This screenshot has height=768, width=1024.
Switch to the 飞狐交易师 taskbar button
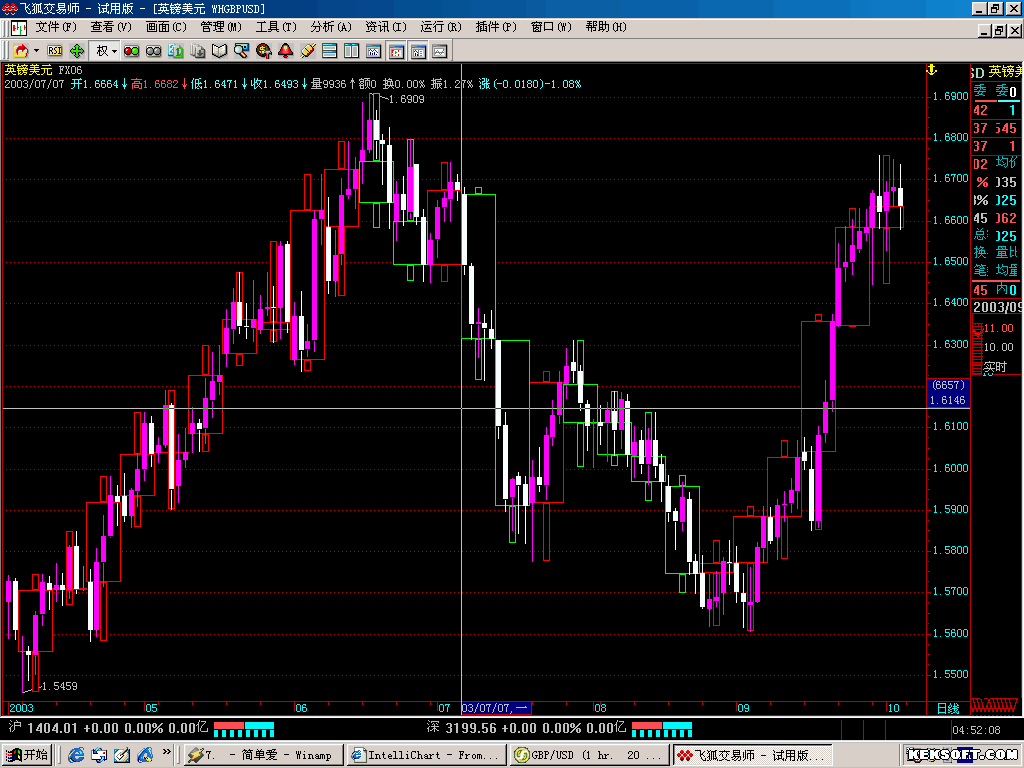click(x=753, y=756)
